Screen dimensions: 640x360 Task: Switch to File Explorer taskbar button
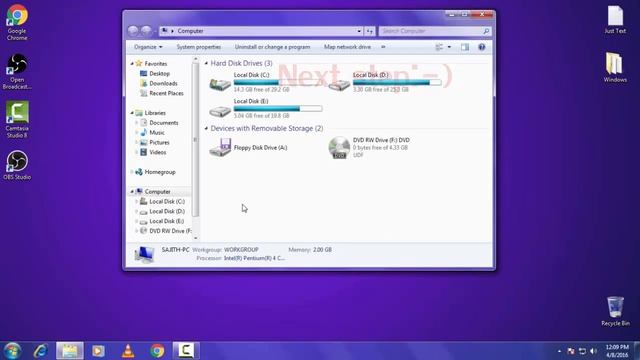[x=70, y=351]
